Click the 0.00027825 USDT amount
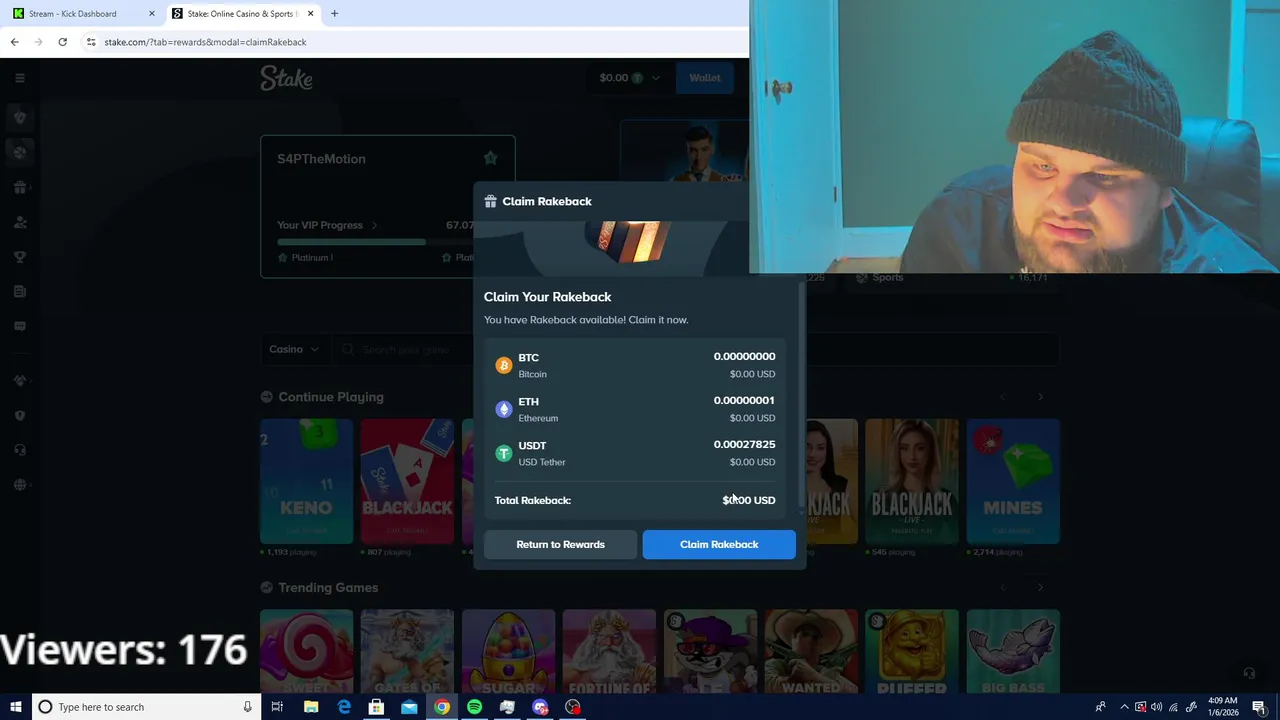1280x720 pixels. (744, 444)
